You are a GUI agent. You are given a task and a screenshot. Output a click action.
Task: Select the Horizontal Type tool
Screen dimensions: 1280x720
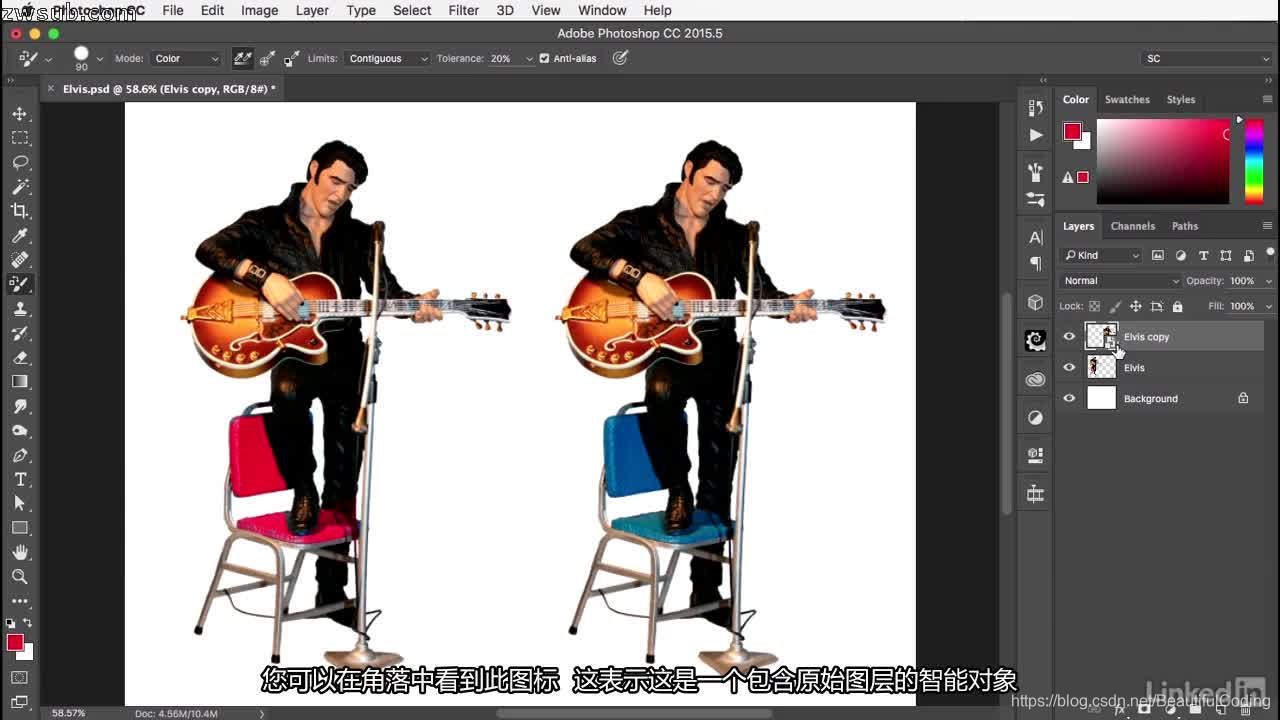click(19, 479)
